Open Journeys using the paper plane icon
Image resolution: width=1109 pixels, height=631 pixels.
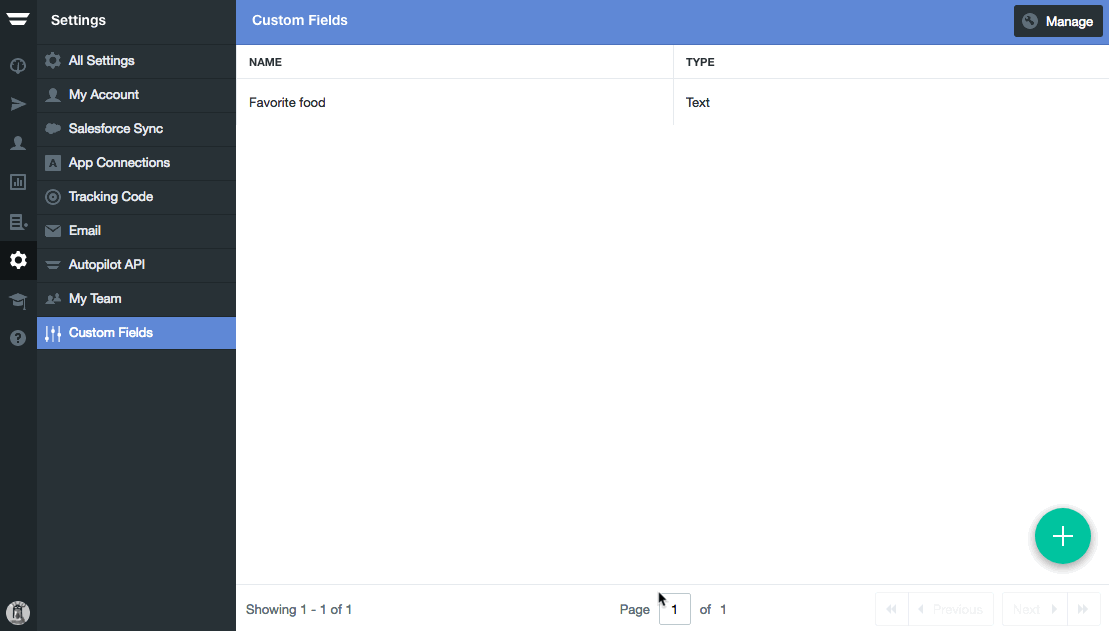coord(18,104)
